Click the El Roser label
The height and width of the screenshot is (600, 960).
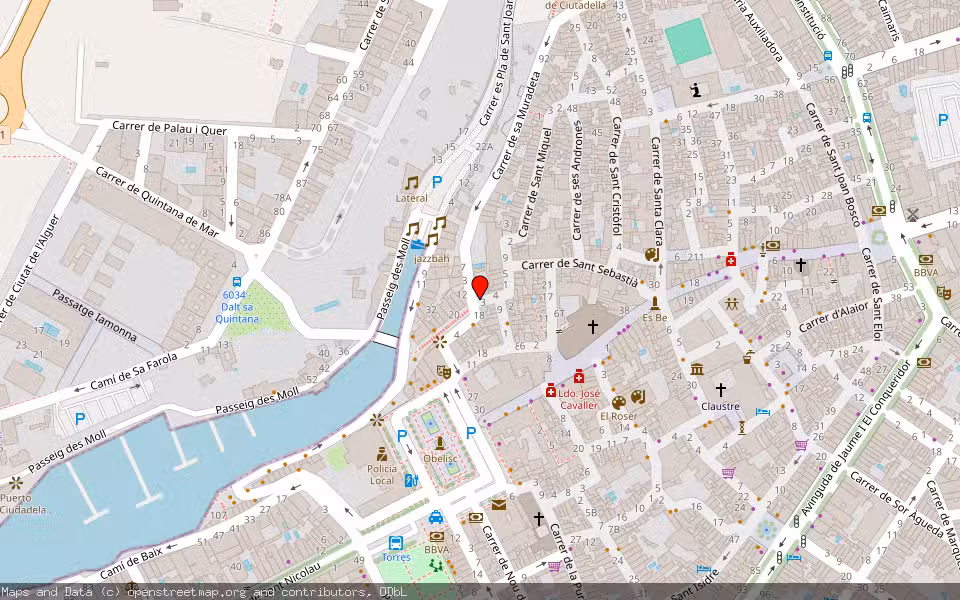[x=619, y=416]
